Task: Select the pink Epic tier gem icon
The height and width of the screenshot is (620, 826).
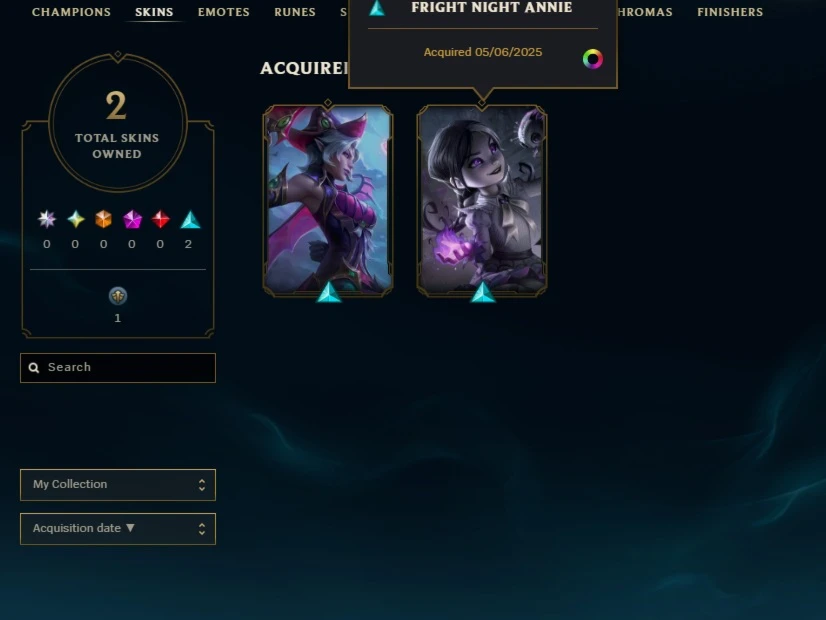Action: [x=132, y=219]
